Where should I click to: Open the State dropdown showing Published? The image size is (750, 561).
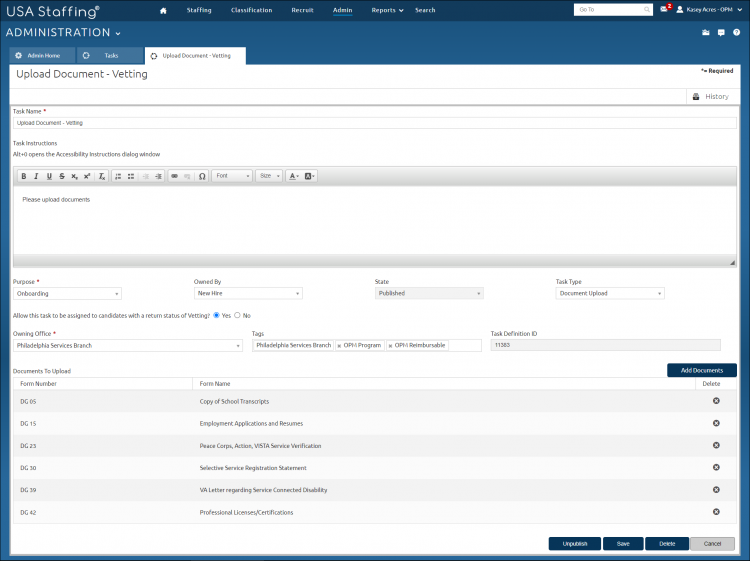[x=429, y=293]
